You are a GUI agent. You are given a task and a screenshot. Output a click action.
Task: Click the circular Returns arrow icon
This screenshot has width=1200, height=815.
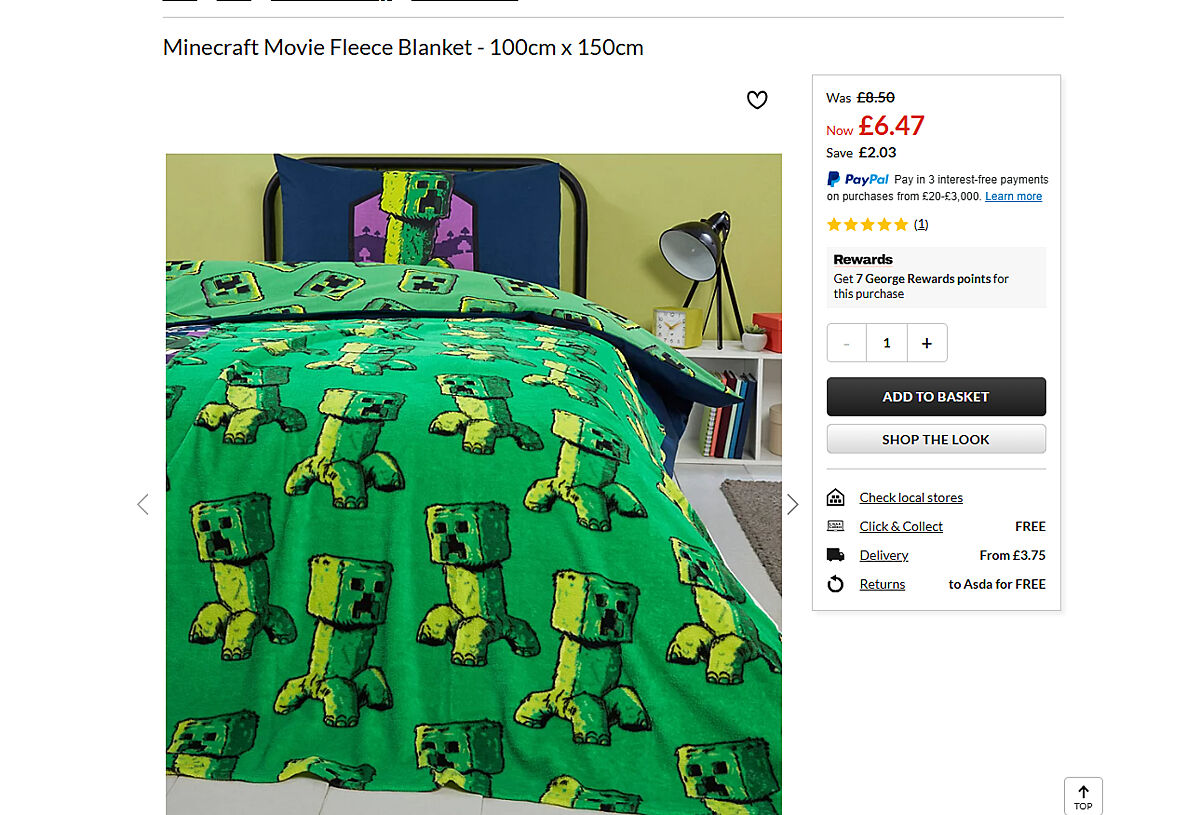coord(835,584)
